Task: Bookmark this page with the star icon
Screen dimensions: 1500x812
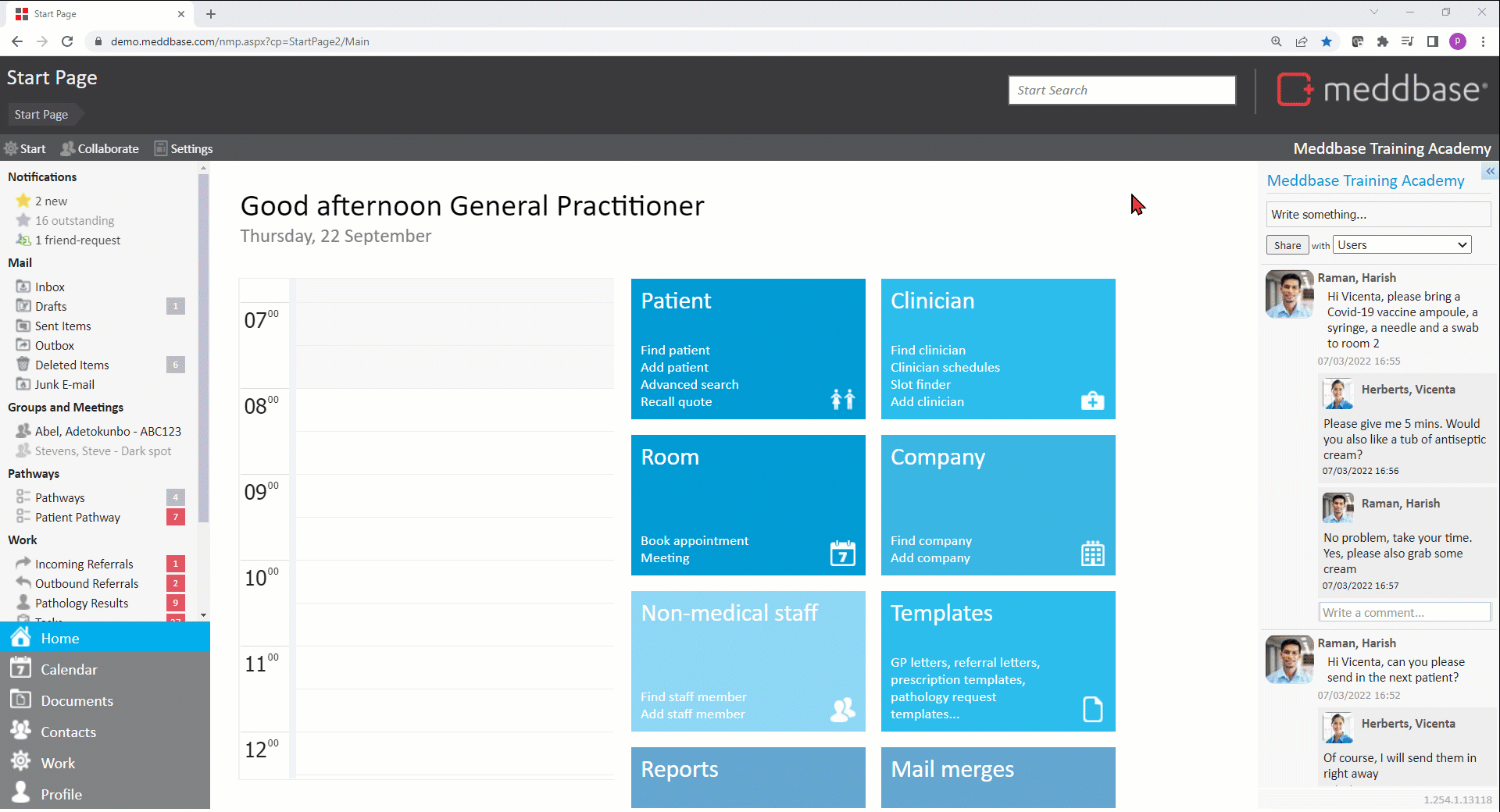Action: (x=1327, y=41)
